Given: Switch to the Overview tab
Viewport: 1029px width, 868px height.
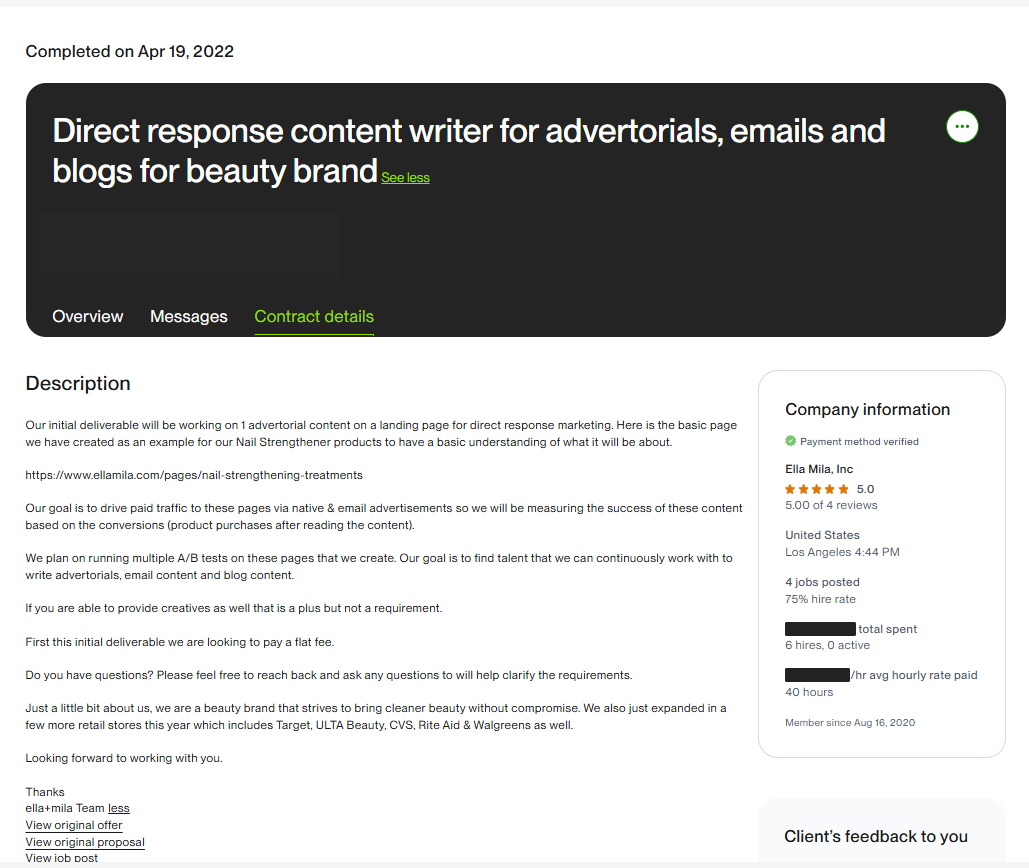Looking at the screenshot, I should (88, 316).
